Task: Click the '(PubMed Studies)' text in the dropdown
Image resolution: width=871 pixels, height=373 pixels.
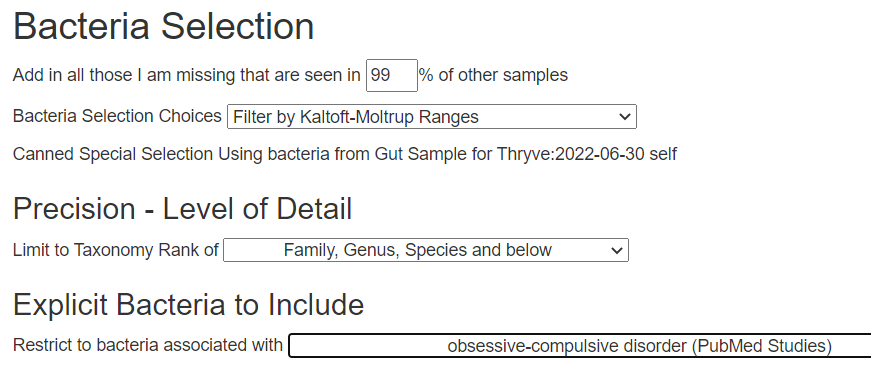Action: (762, 346)
